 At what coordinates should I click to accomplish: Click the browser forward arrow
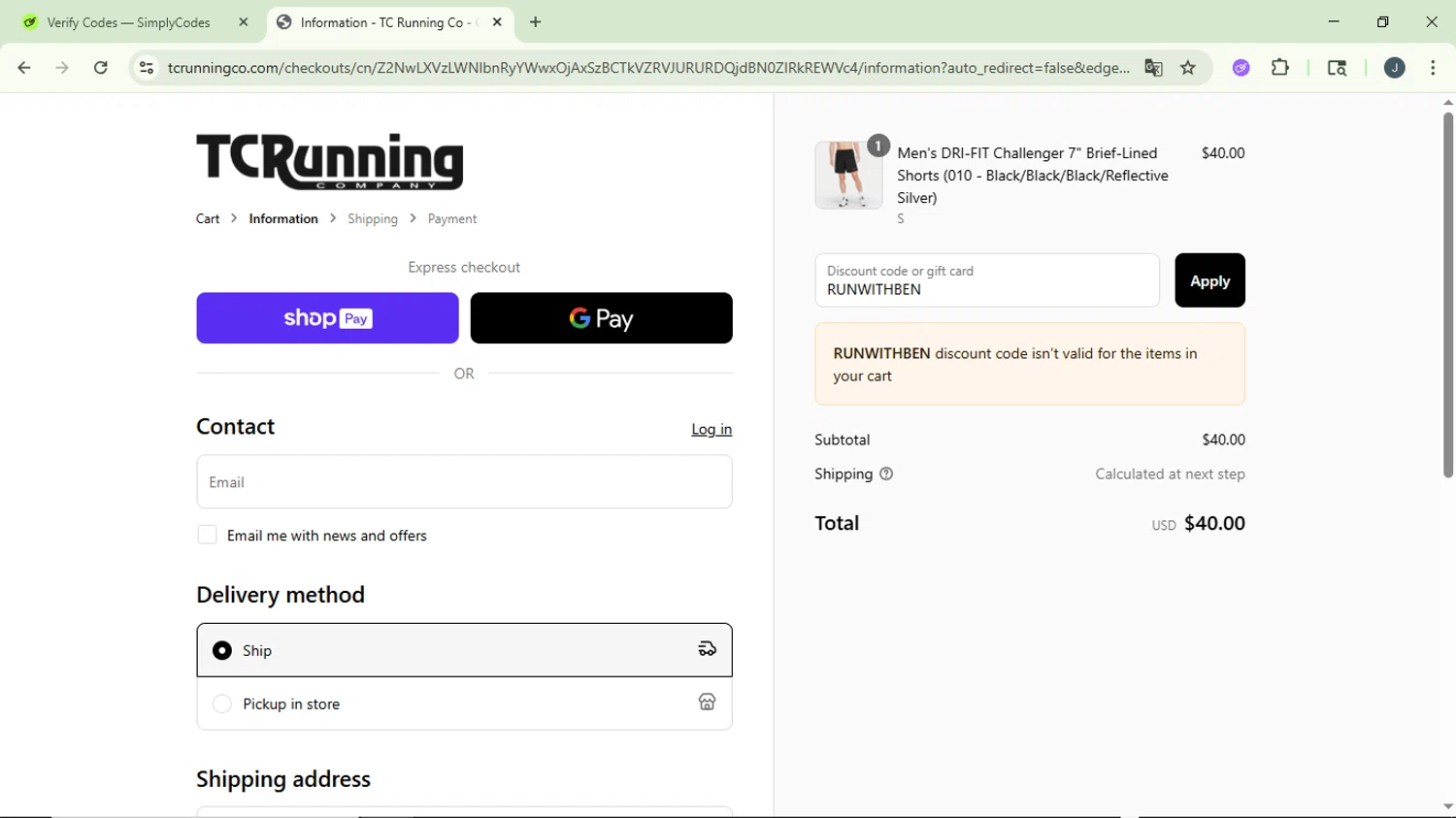[62, 68]
